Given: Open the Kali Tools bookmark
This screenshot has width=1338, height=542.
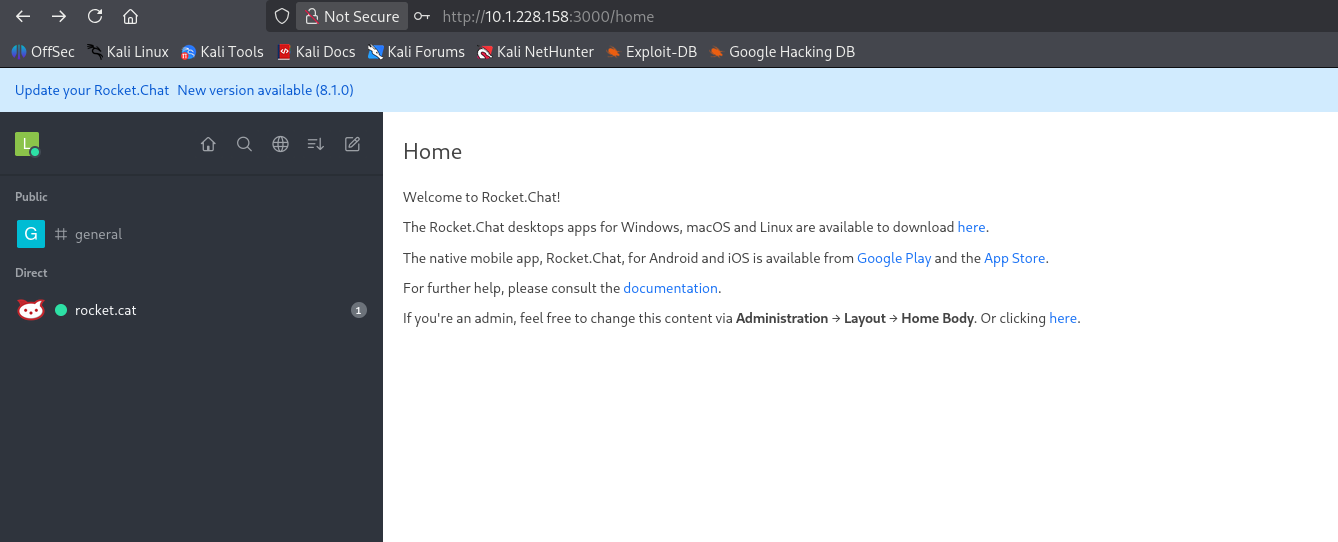Looking at the screenshot, I should [x=222, y=52].
